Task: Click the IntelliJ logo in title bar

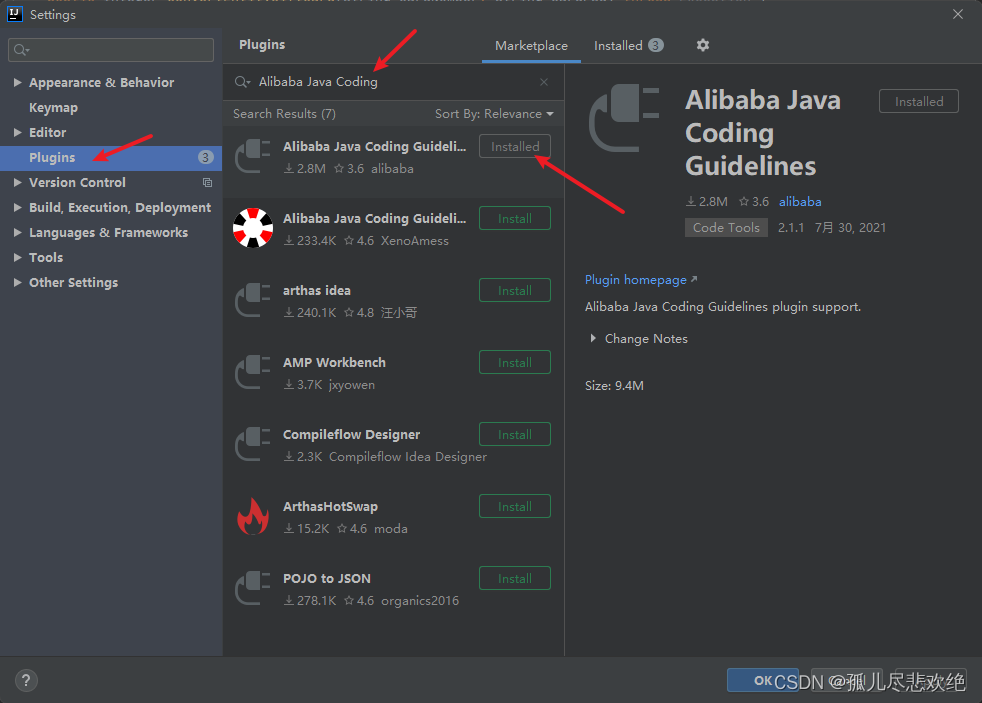Action: (x=14, y=14)
